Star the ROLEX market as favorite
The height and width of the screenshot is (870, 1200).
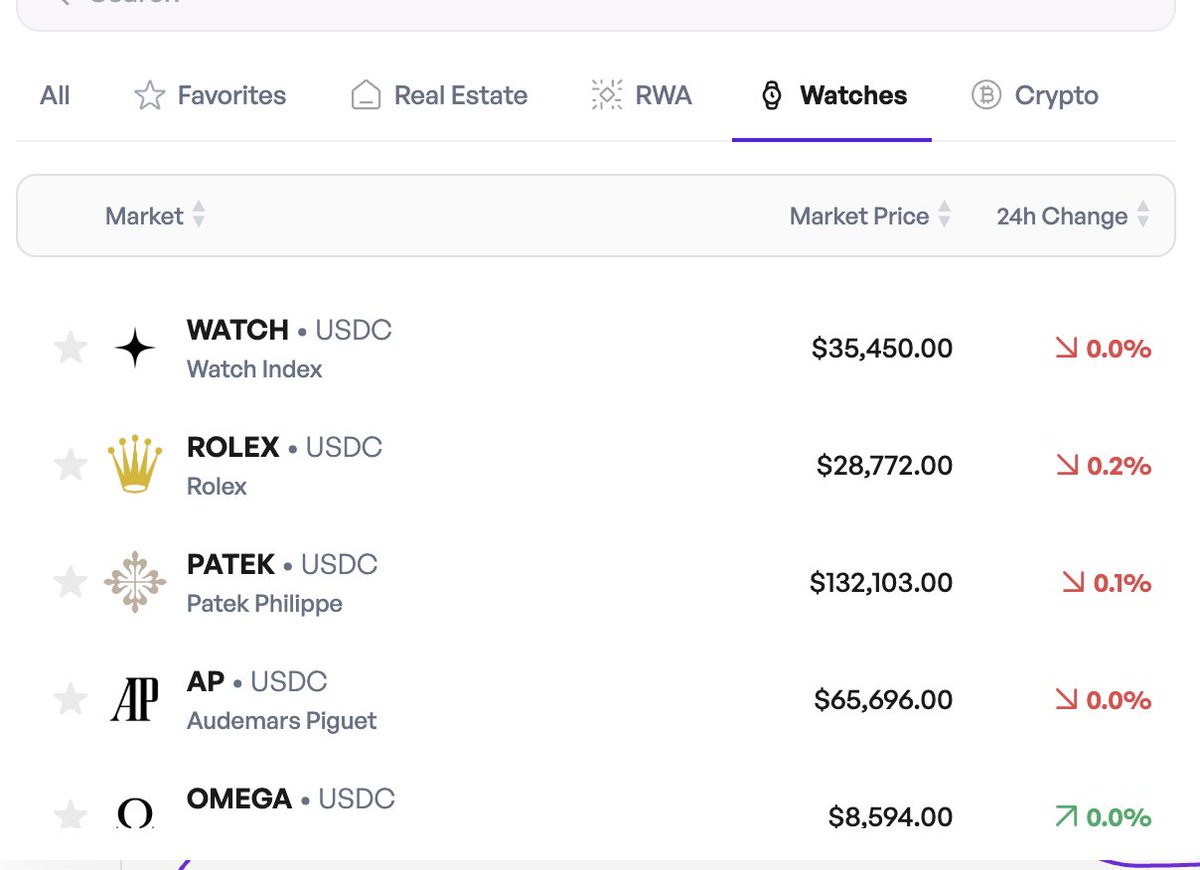[70, 466]
